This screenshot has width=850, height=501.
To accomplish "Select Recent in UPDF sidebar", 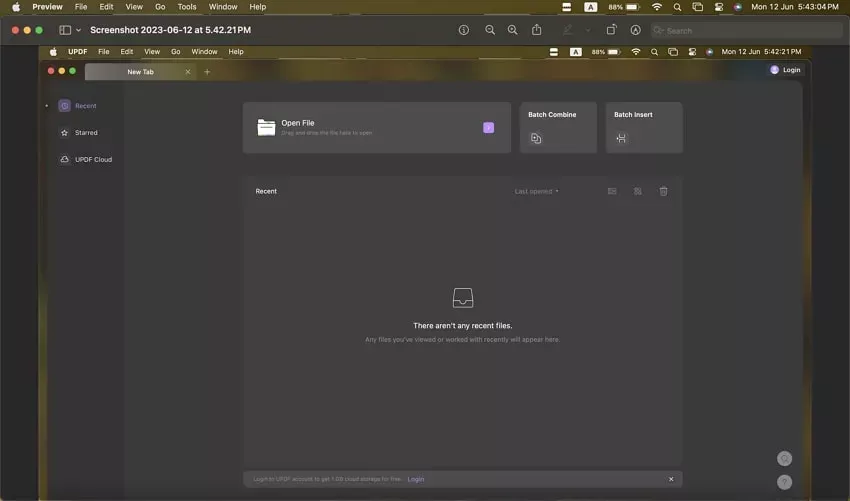I will [78, 106].
